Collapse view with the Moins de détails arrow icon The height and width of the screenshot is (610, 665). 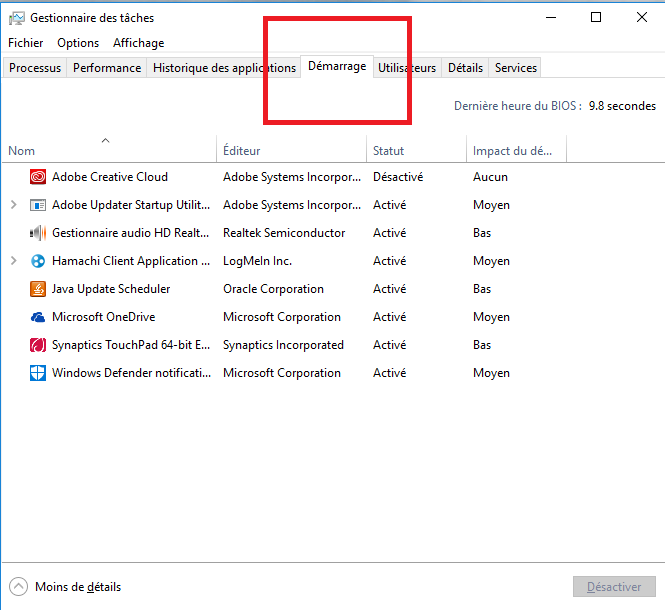(18, 587)
